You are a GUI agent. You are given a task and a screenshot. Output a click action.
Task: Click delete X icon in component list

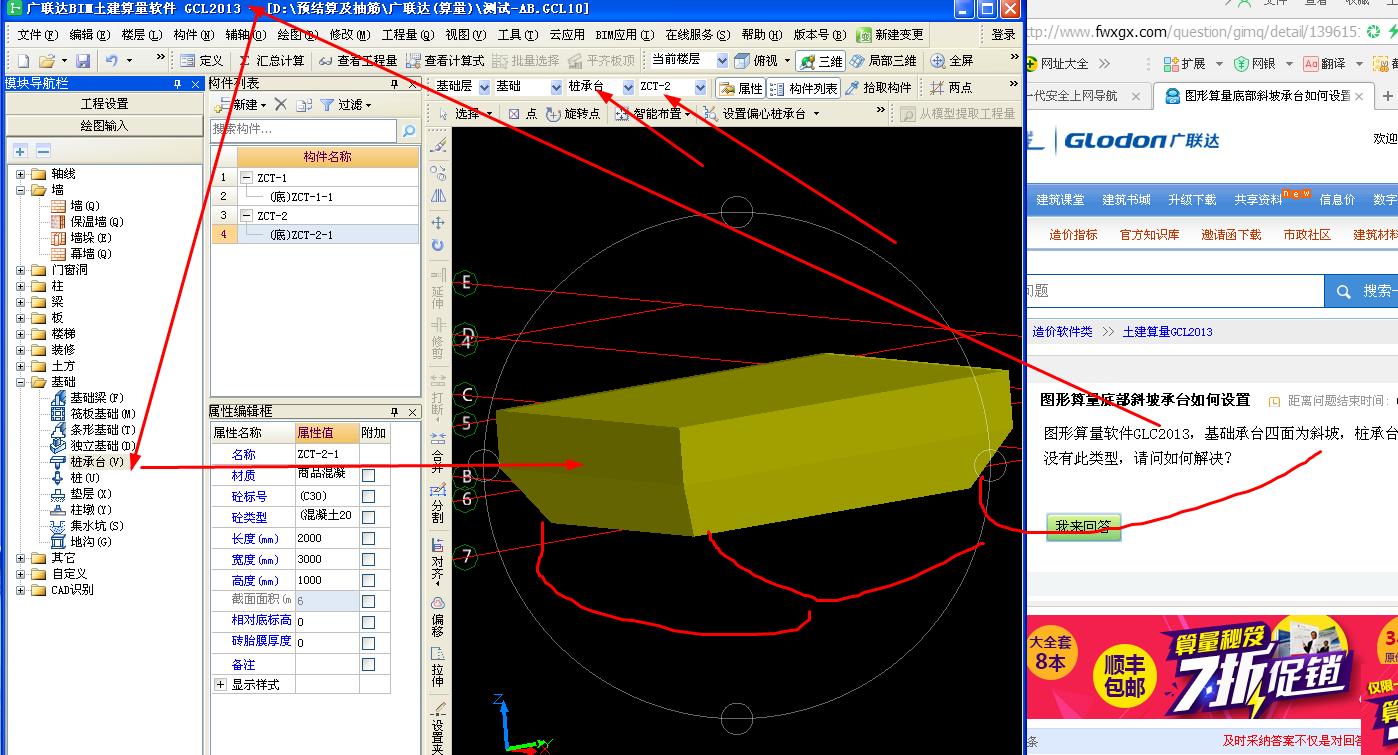[281, 105]
